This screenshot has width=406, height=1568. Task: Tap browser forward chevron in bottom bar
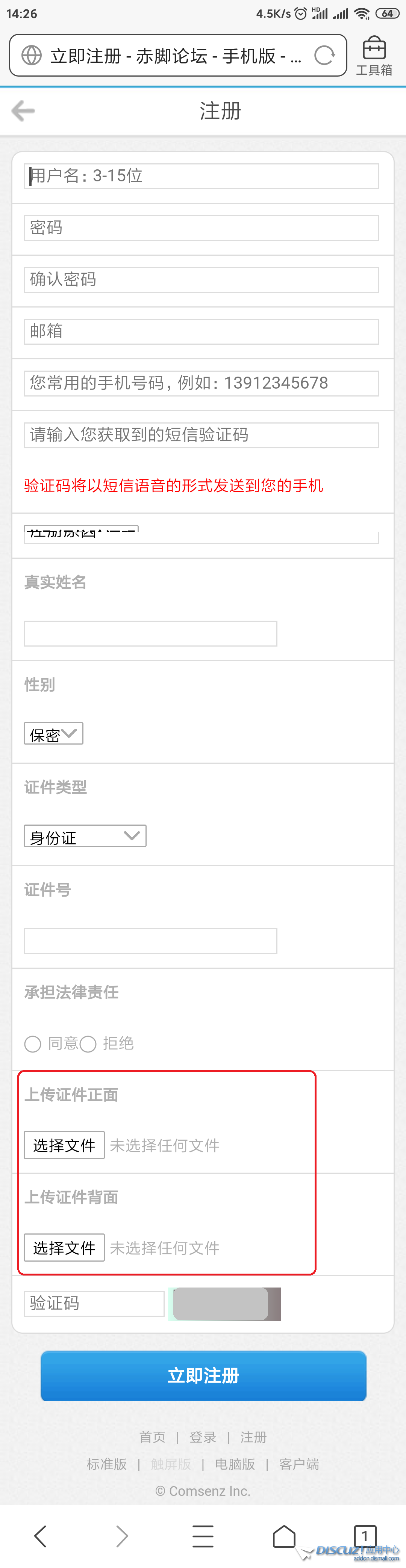(x=122, y=1536)
